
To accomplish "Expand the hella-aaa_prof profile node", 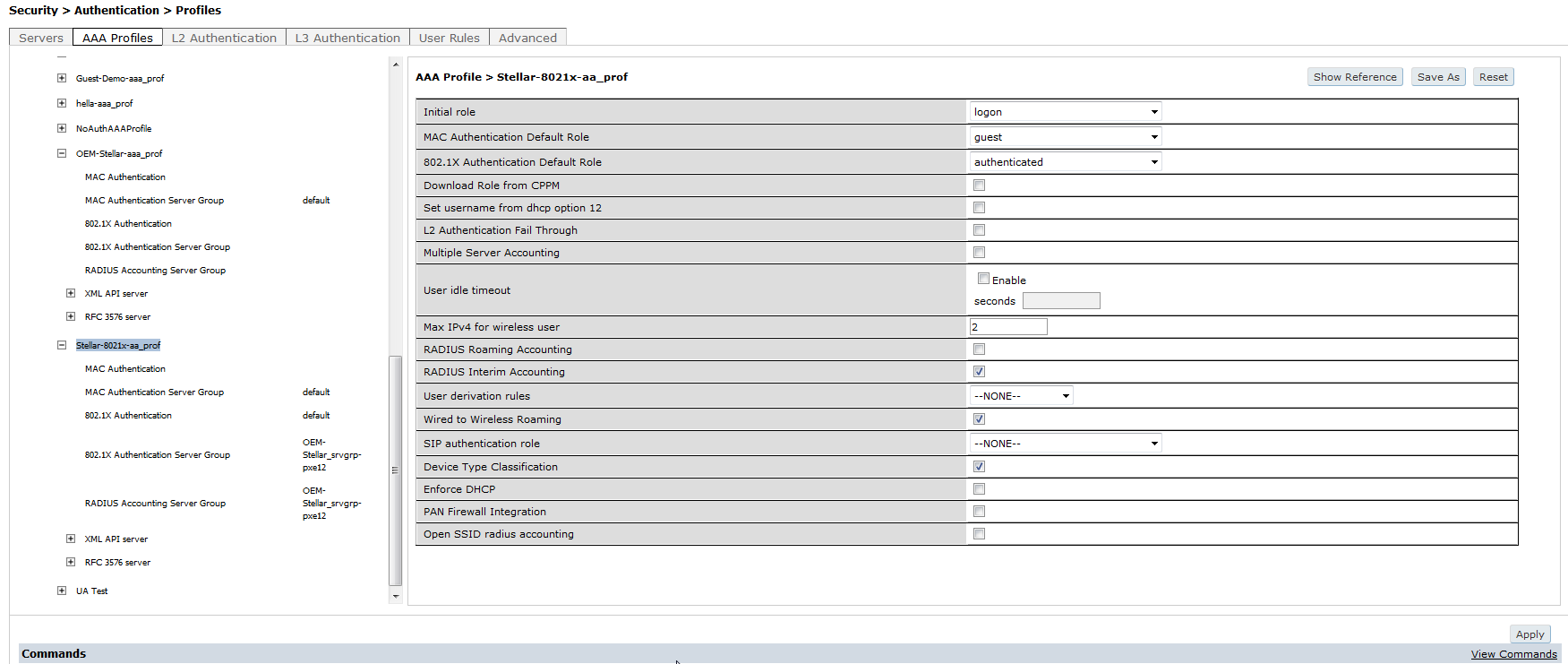I will coord(62,104).
